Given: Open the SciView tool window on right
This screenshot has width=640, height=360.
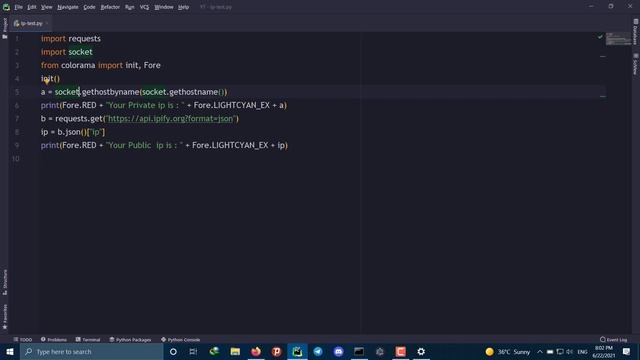Looking at the screenshot, I should [636, 64].
